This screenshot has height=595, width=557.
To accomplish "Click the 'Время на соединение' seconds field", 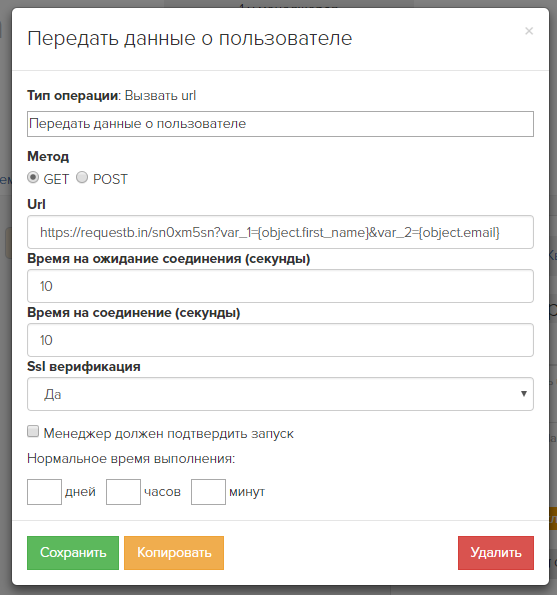I will click(280, 340).
